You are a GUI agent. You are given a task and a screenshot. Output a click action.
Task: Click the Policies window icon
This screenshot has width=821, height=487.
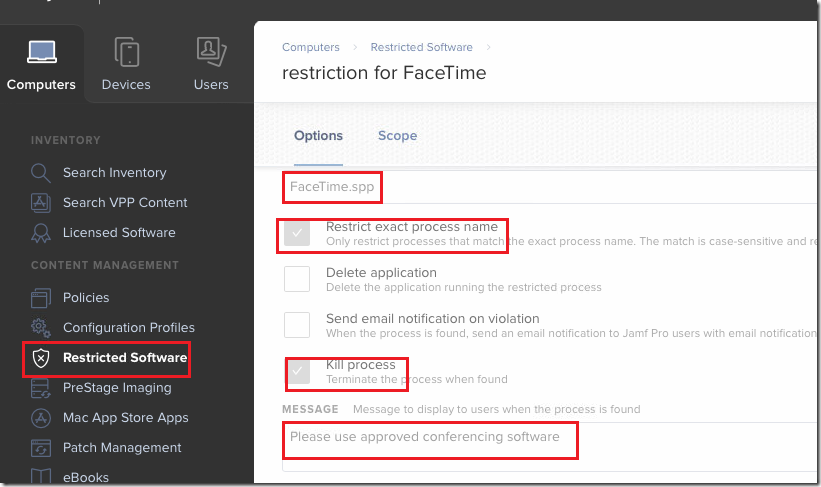[x=40, y=298]
